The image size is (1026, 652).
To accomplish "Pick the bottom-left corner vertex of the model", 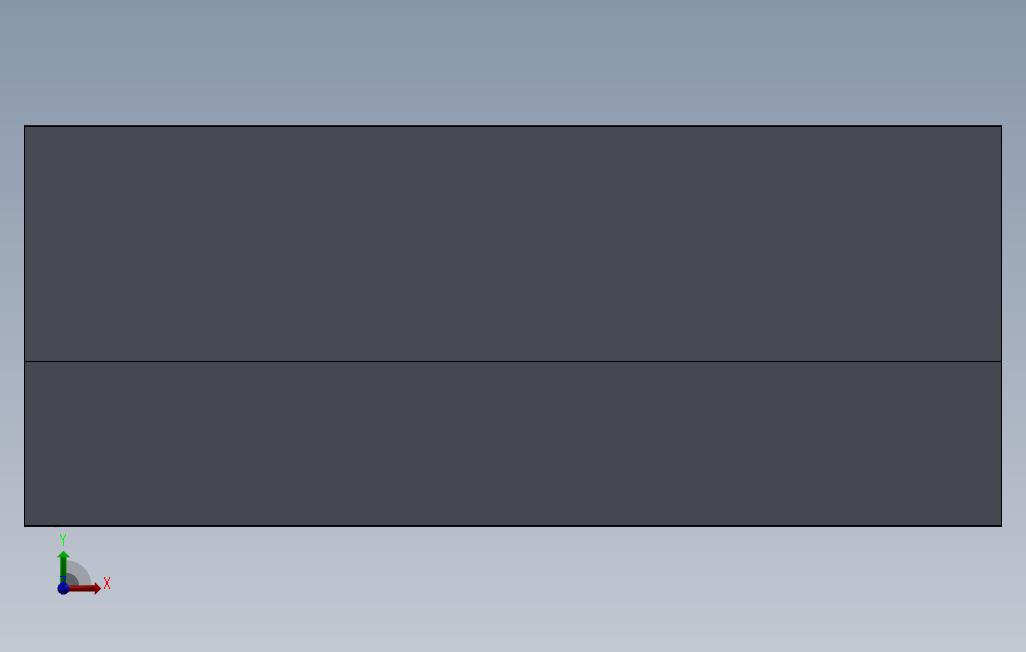I will pyautogui.click(x=25, y=526).
